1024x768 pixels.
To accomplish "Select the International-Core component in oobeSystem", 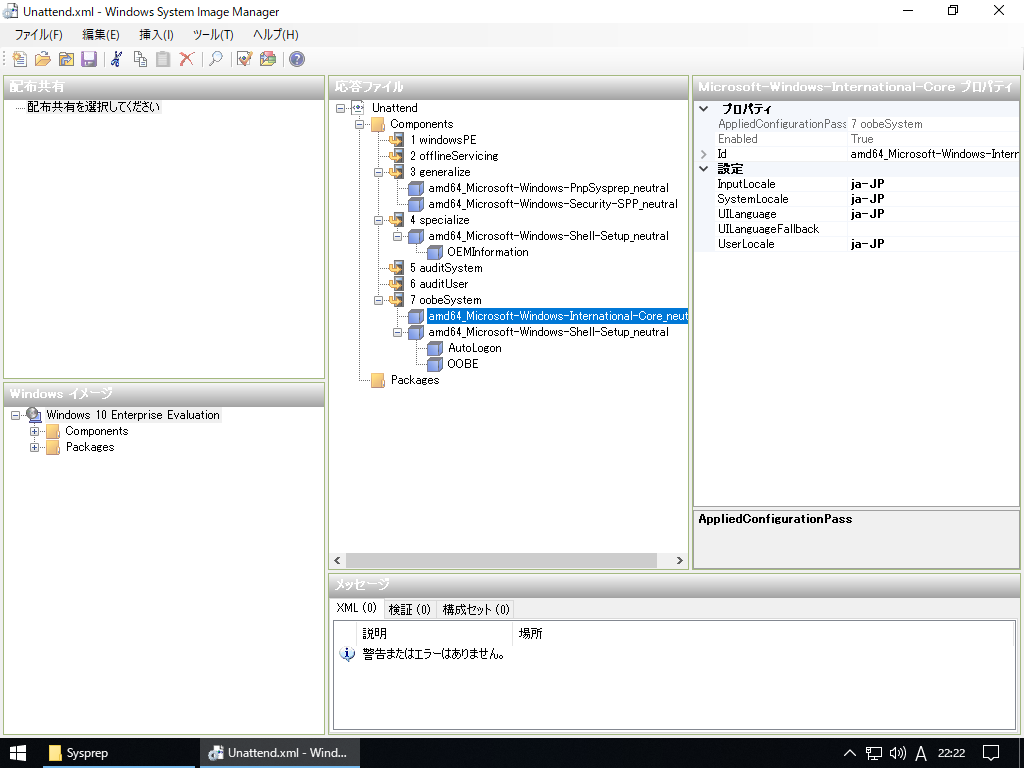I will [x=558, y=316].
